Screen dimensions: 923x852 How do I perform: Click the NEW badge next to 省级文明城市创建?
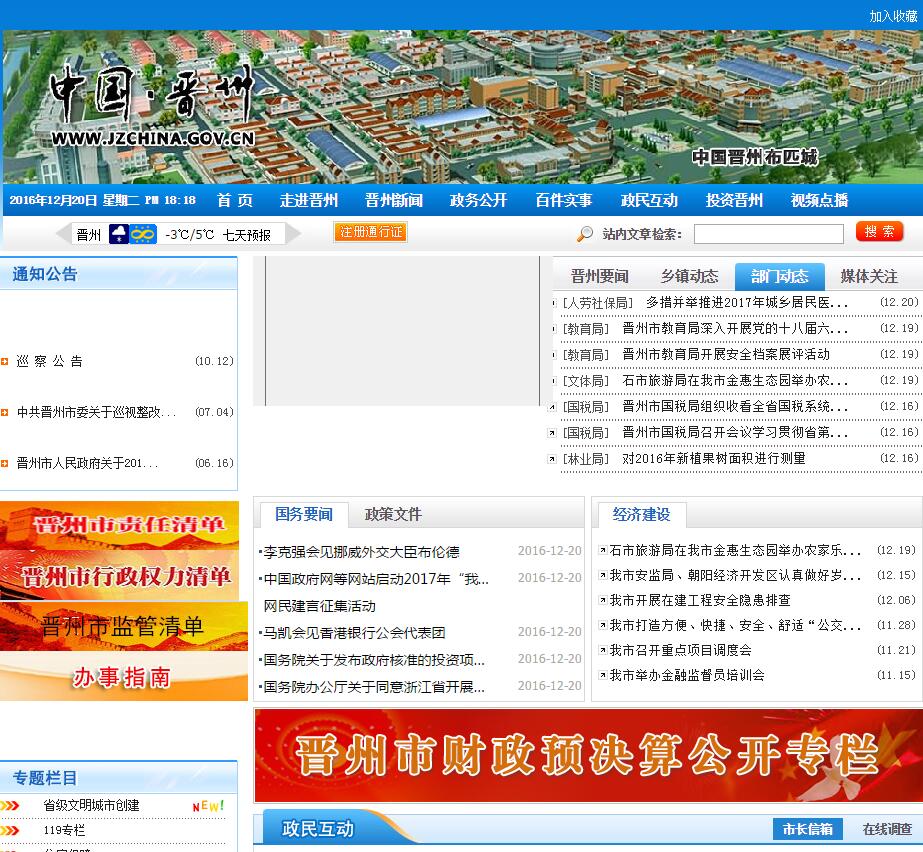pos(208,806)
